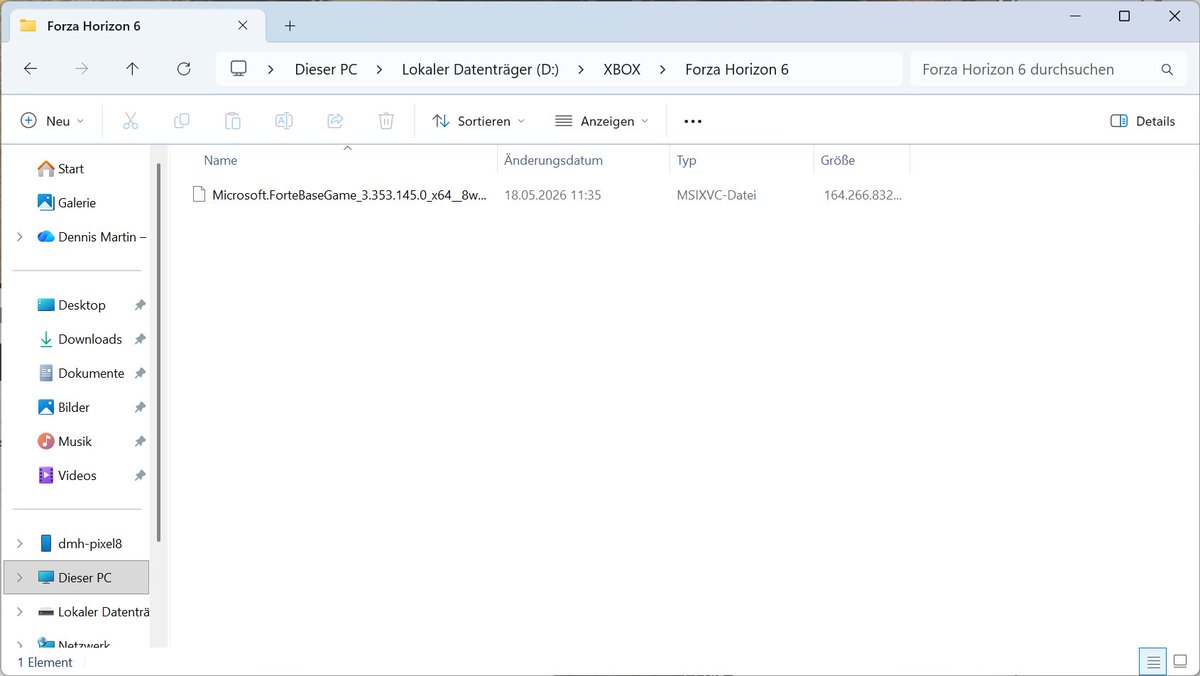Image resolution: width=1200 pixels, height=676 pixels.
Task: Click the paste clipboard icon
Action: coord(233,121)
